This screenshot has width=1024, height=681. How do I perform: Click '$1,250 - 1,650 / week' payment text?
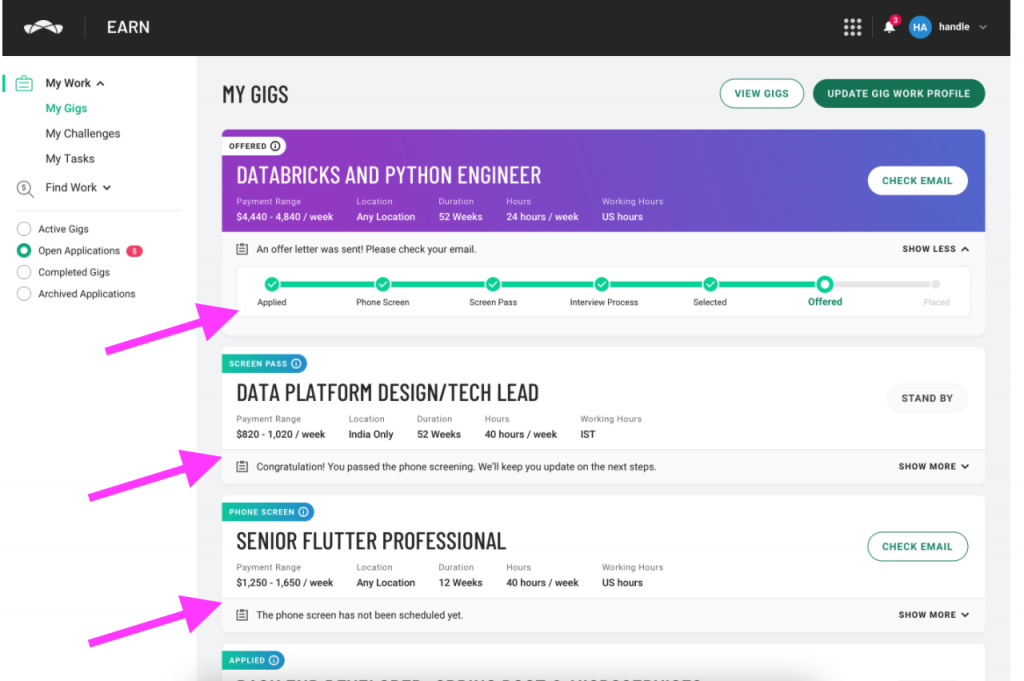285,582
